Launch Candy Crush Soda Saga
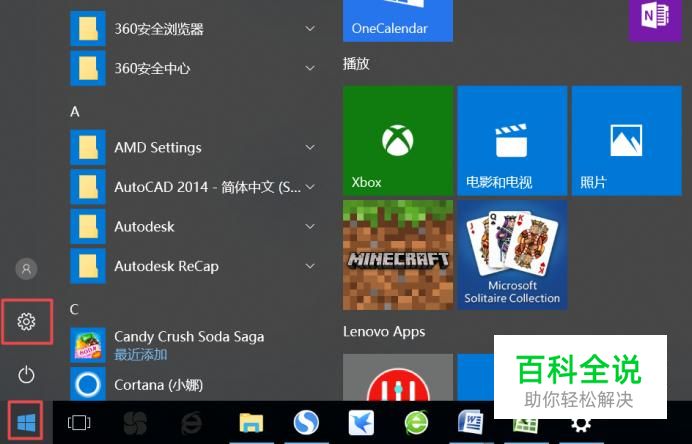 click(x=189, y=345)
